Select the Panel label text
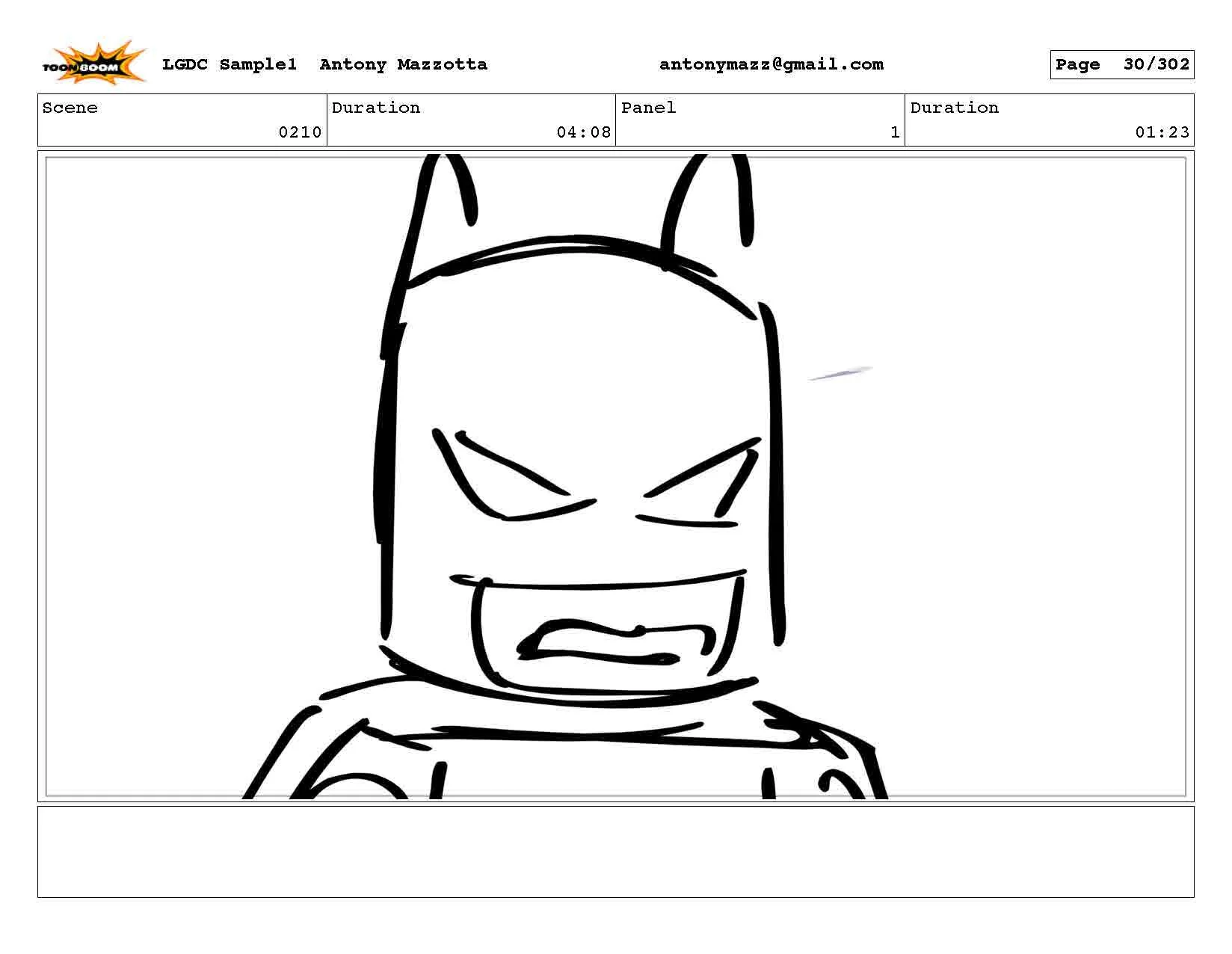 coord(649,108)
